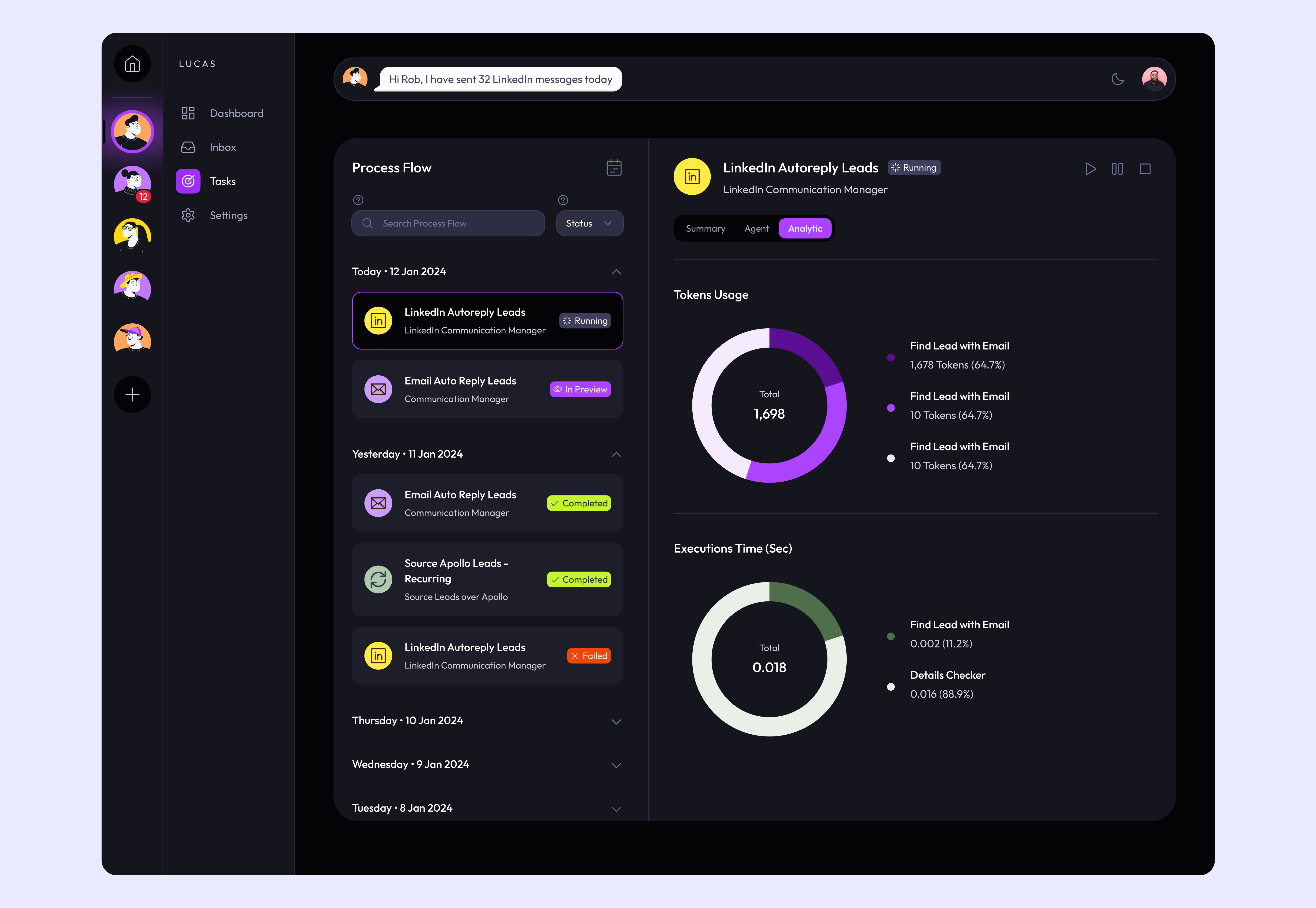Click the Failed badge

coord(589,656)
